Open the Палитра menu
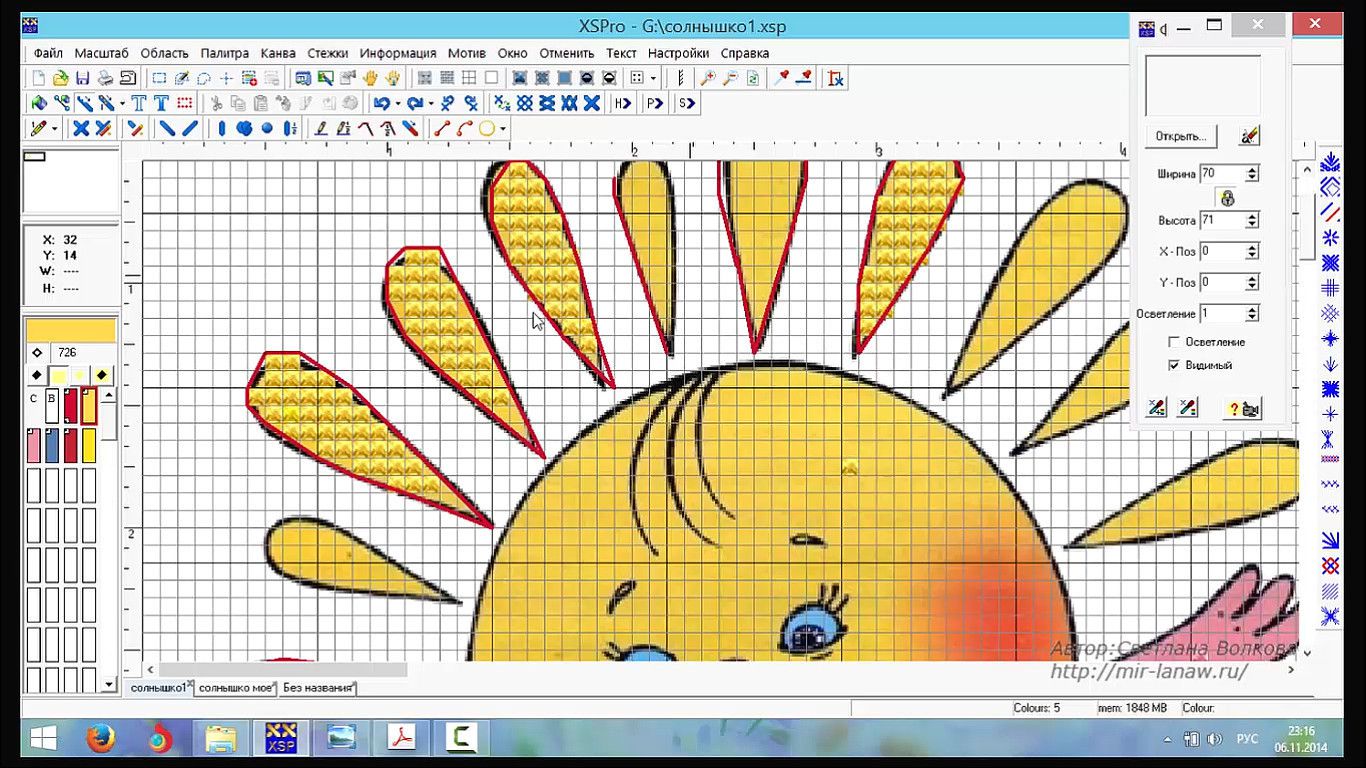Screen dimensions: 1366x768 coord(225,53)
